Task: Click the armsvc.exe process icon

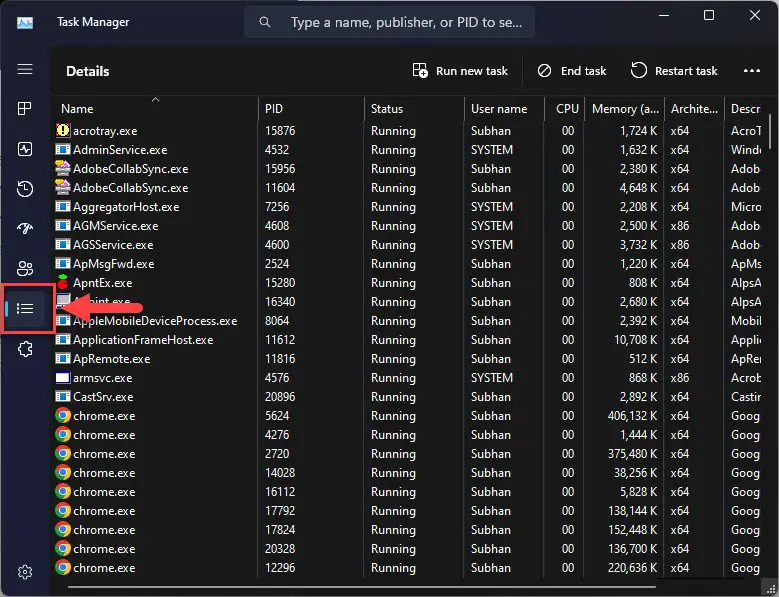Action: pos(63,377)
